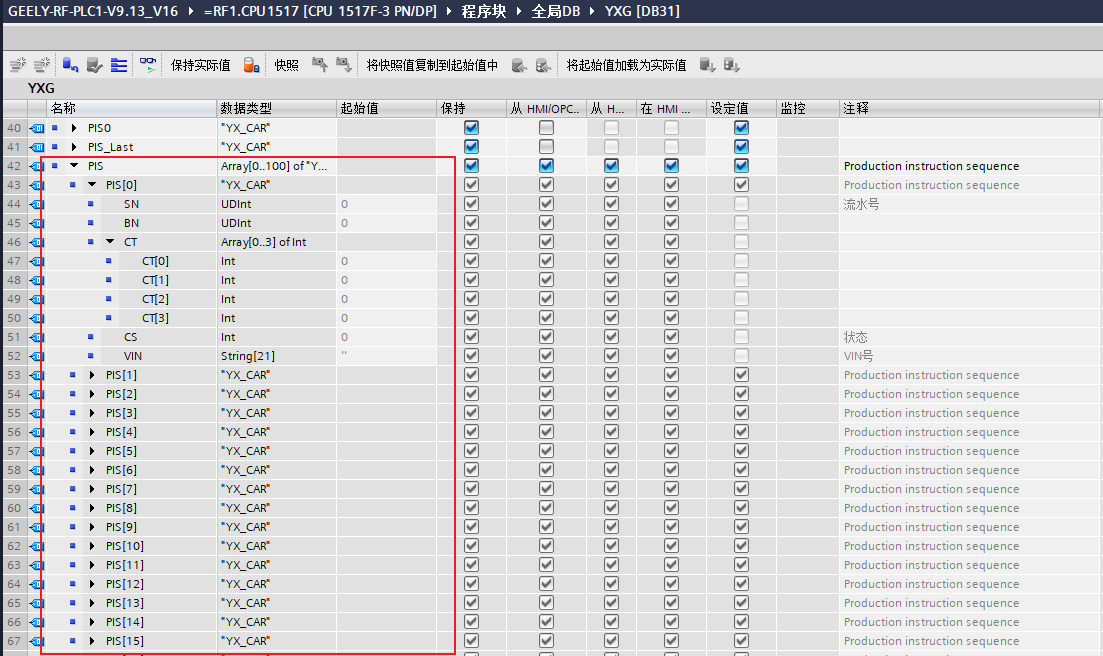Click the snapshot database icon beside 保持实际值
Screen dimensions: 1103x656
(x=252, y=65)
